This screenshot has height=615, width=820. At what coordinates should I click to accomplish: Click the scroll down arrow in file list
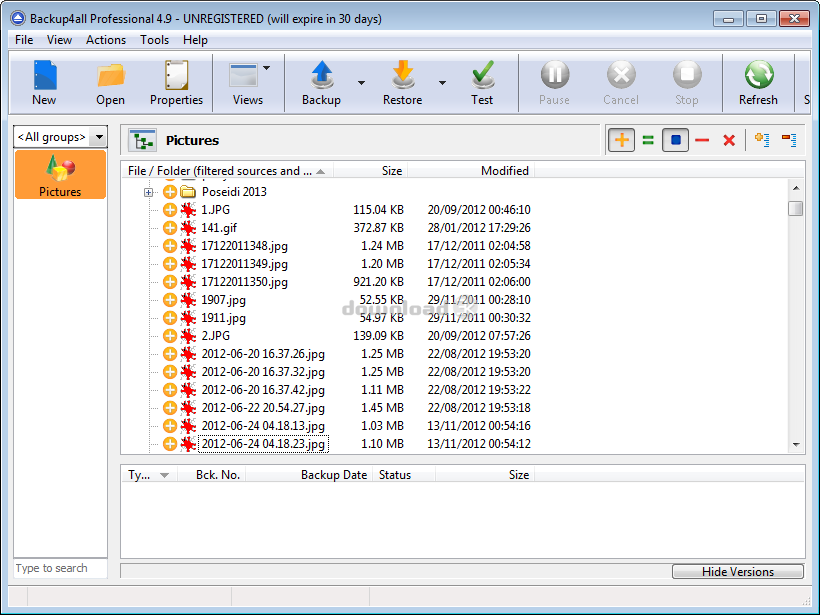pyautogui.click(x=796, y=445)
